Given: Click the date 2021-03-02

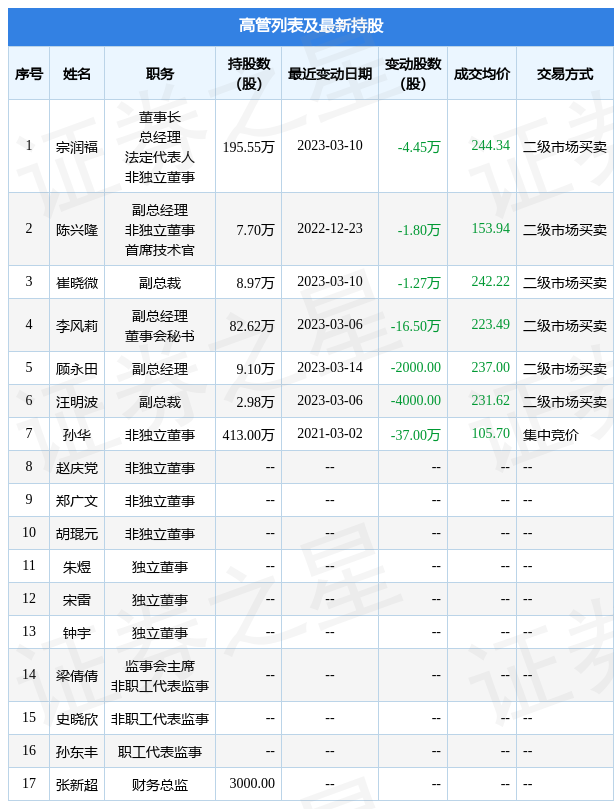Looking at the screenshot, I should 330,433.
